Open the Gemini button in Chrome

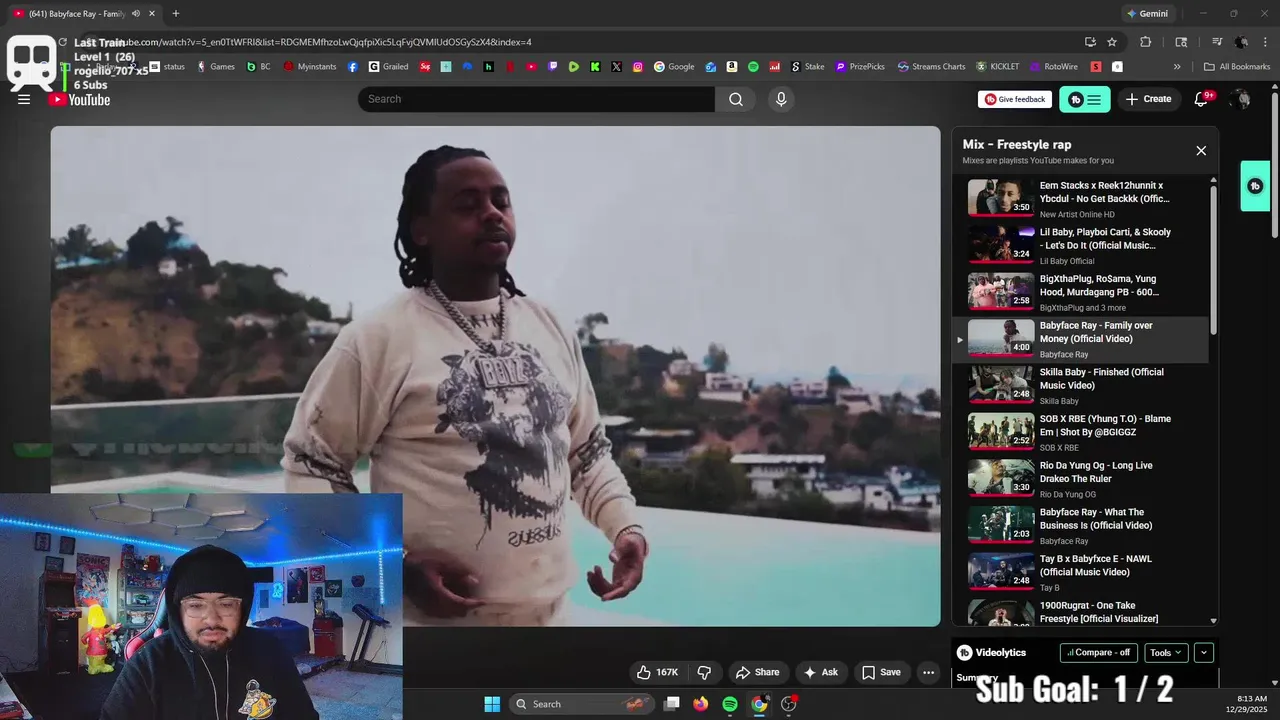pyautogui.click(x=1147, y=13)
